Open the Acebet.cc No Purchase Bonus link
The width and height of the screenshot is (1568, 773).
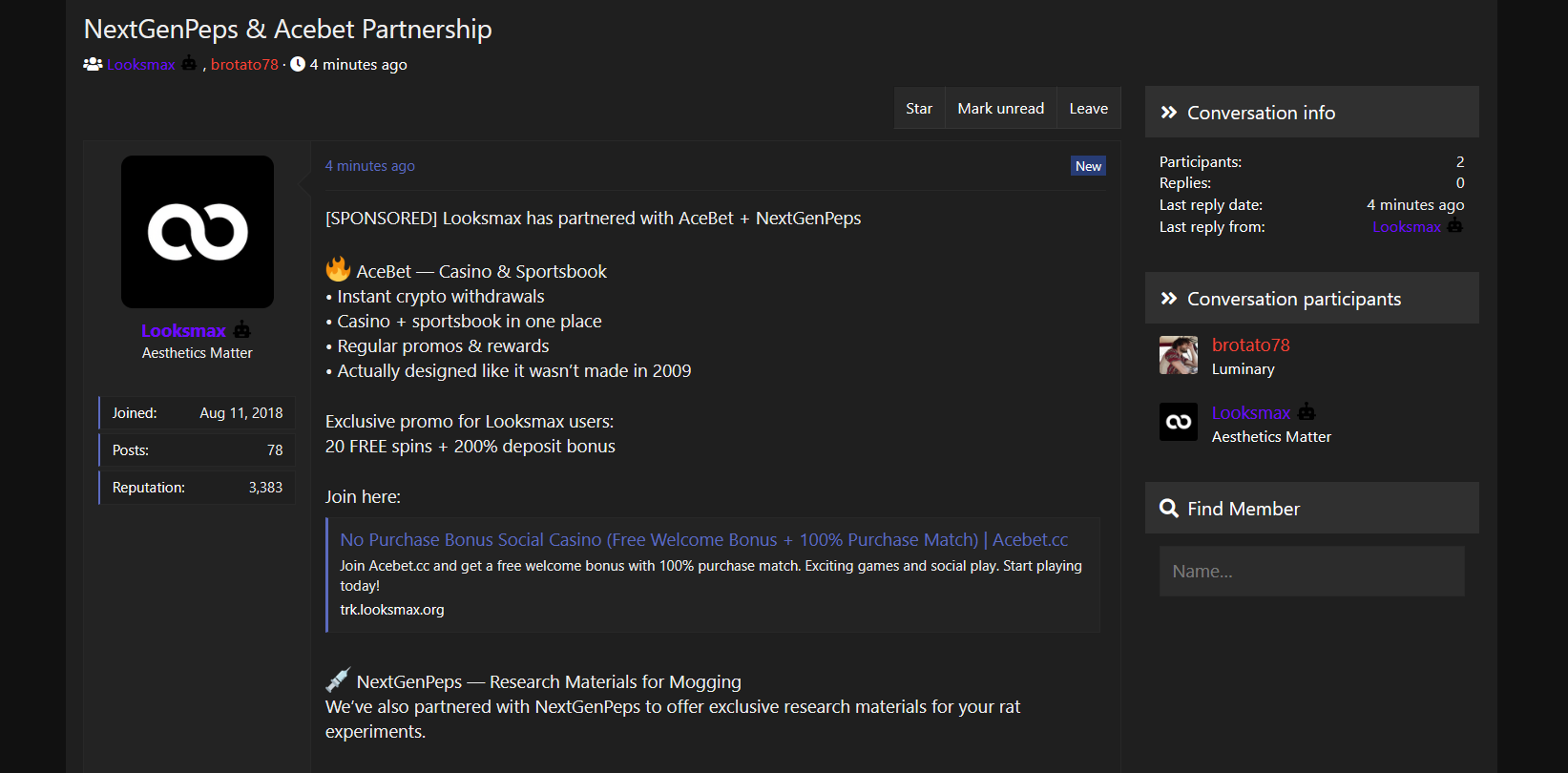[x=704, y=540]
